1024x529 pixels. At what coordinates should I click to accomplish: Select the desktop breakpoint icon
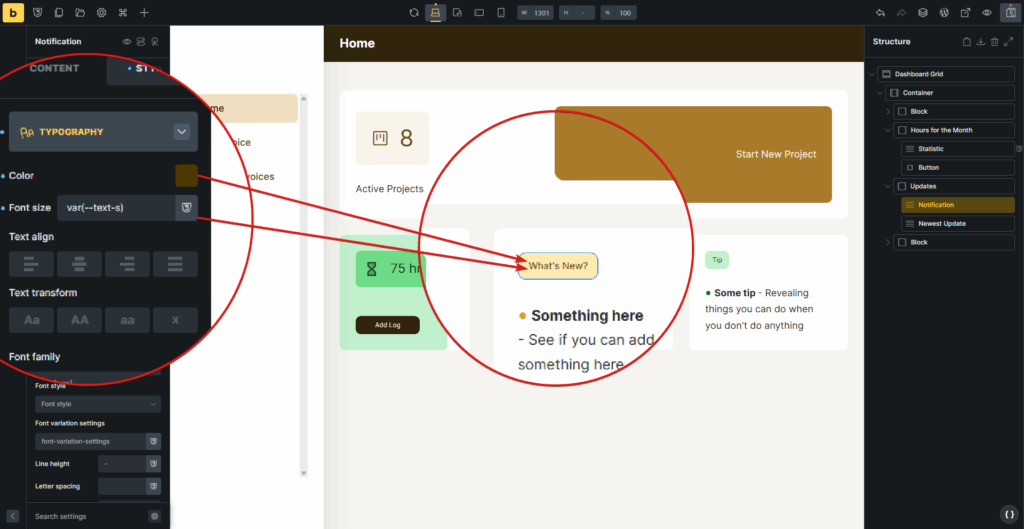(x=436, y=12)
